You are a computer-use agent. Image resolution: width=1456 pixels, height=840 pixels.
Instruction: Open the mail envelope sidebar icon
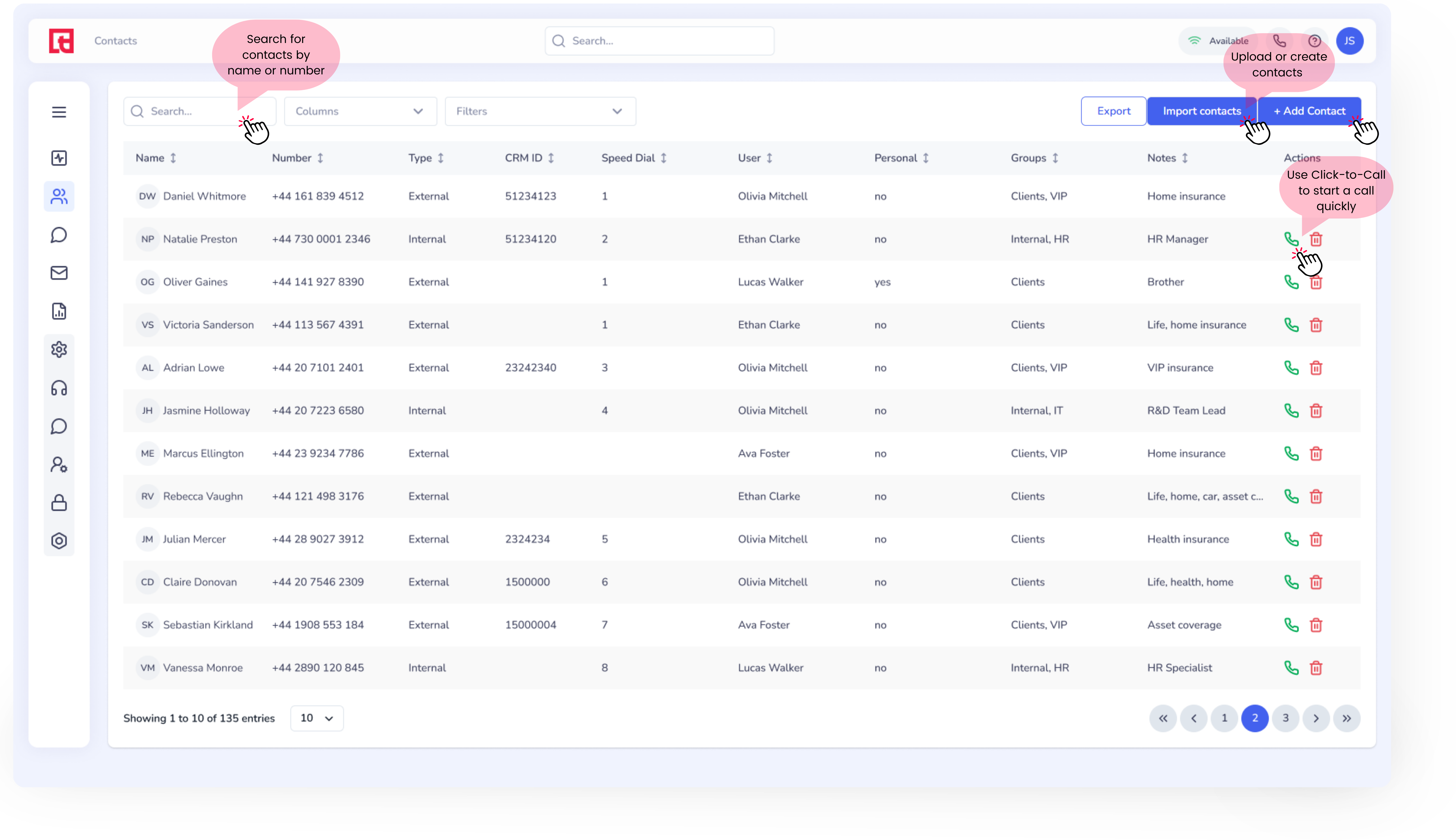pyautogui.click(x=59, y=273)
